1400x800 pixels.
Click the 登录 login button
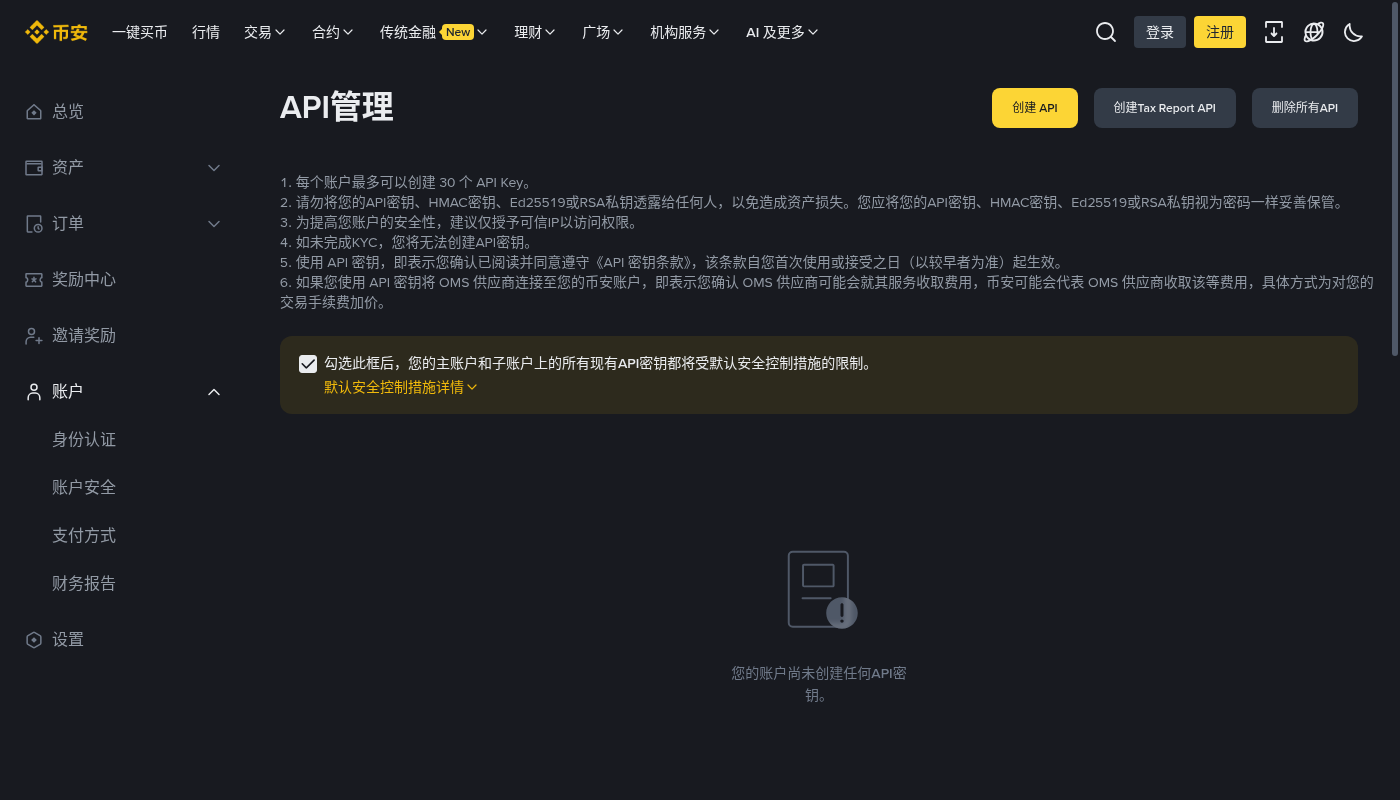pyautogui.click(x=1160, y=32)
